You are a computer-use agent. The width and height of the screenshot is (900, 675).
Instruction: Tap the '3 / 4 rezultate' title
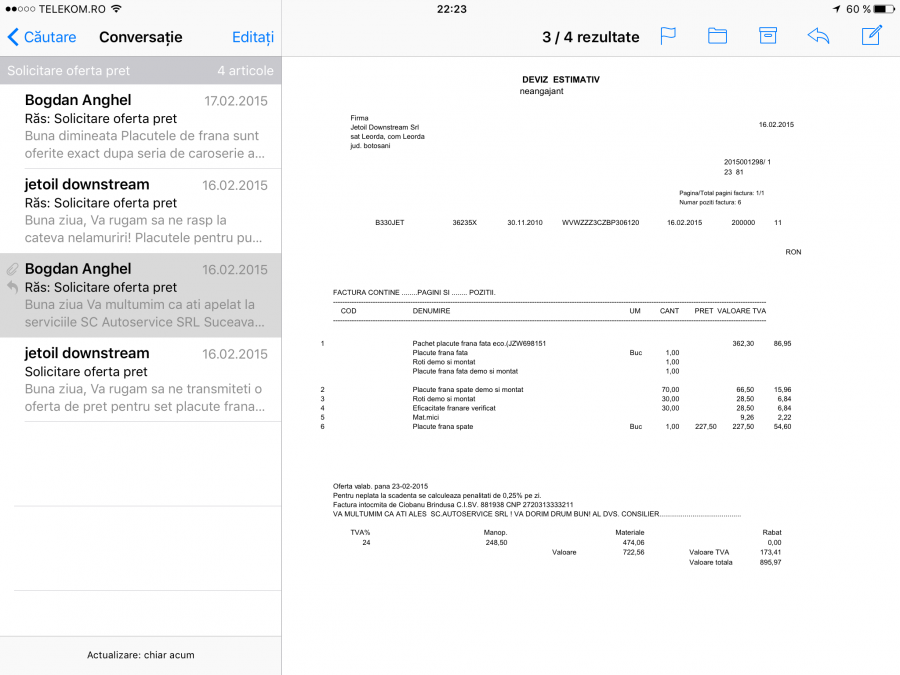point(590,37)
